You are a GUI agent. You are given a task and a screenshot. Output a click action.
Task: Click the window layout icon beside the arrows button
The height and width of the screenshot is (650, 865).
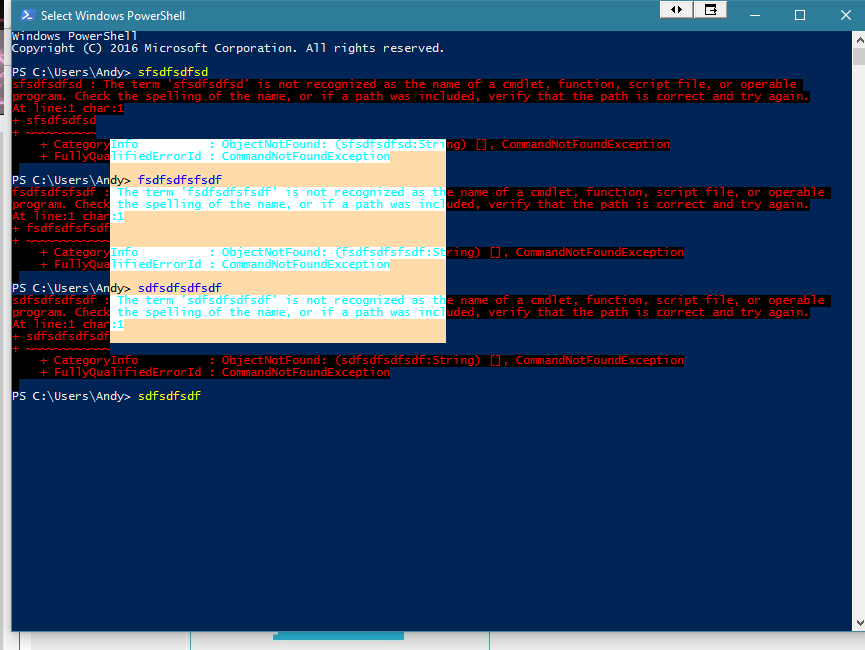coord(711,9)
